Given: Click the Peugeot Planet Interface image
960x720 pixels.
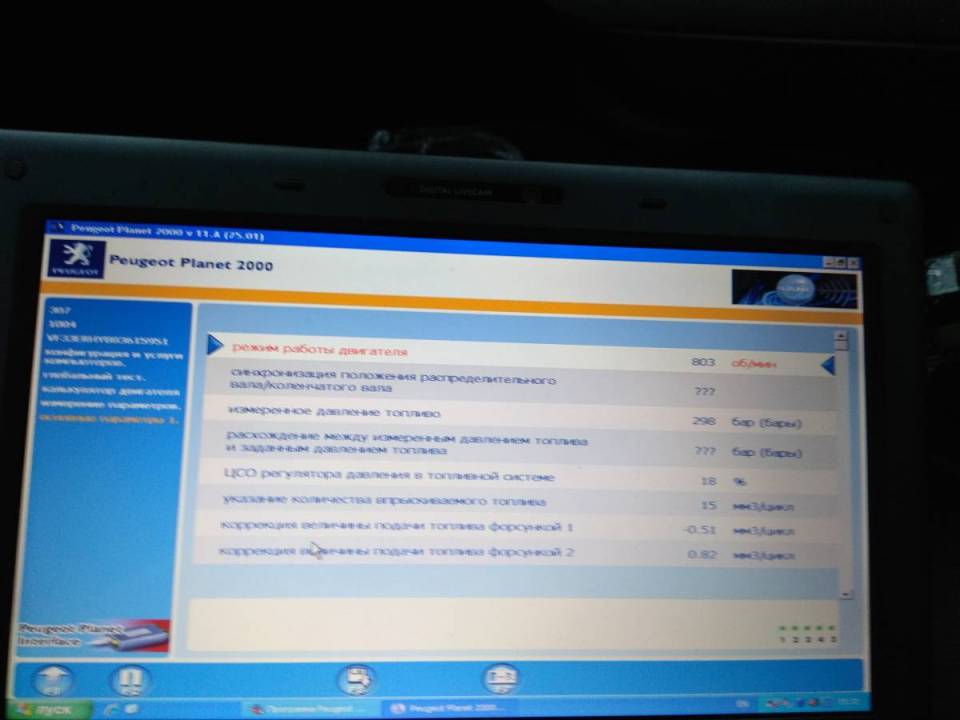Looking at the screenshot, I should click(93, 633).
